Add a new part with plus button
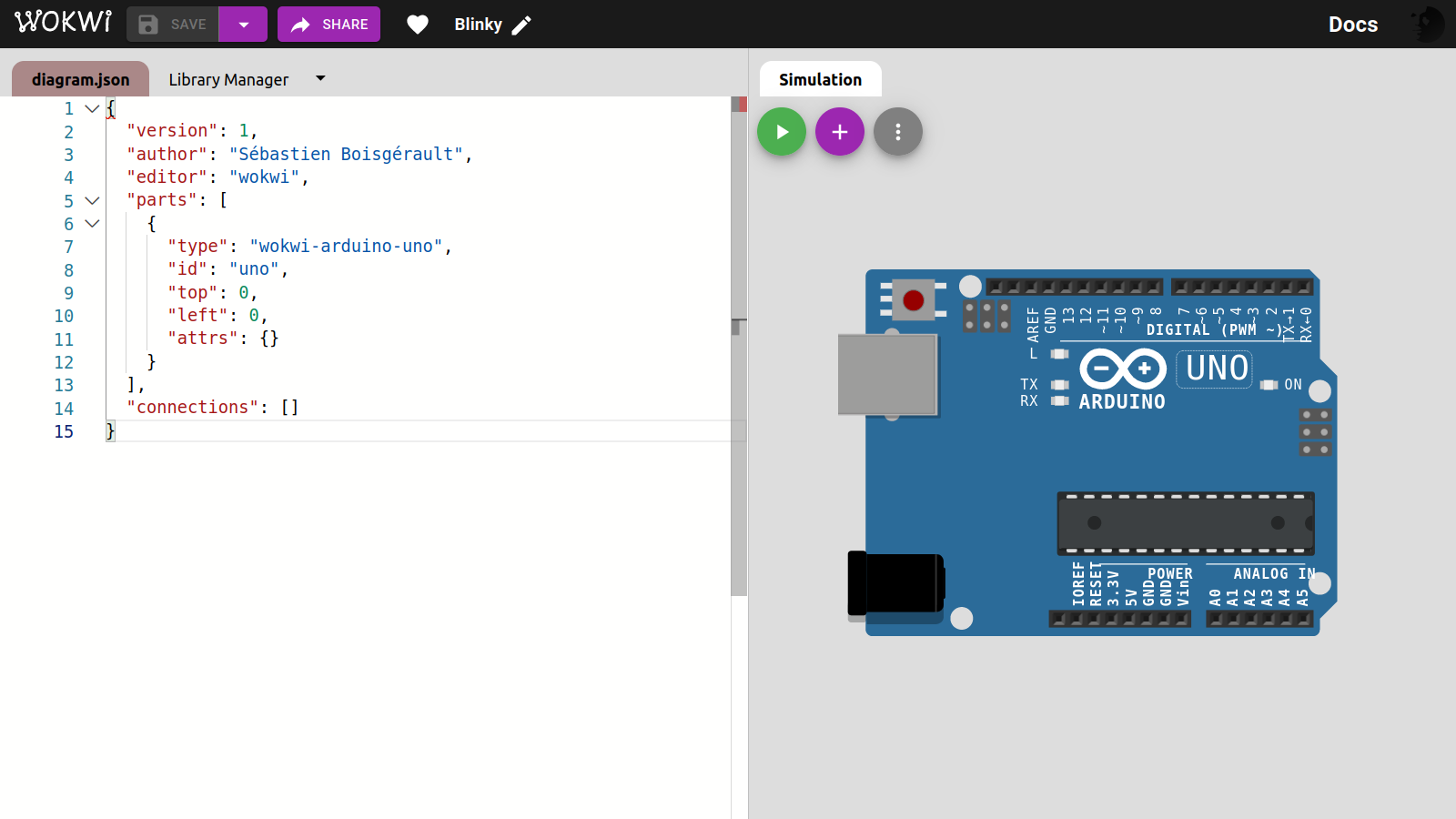This screenshot has height=819, width=1456. (x=840, y=132)
